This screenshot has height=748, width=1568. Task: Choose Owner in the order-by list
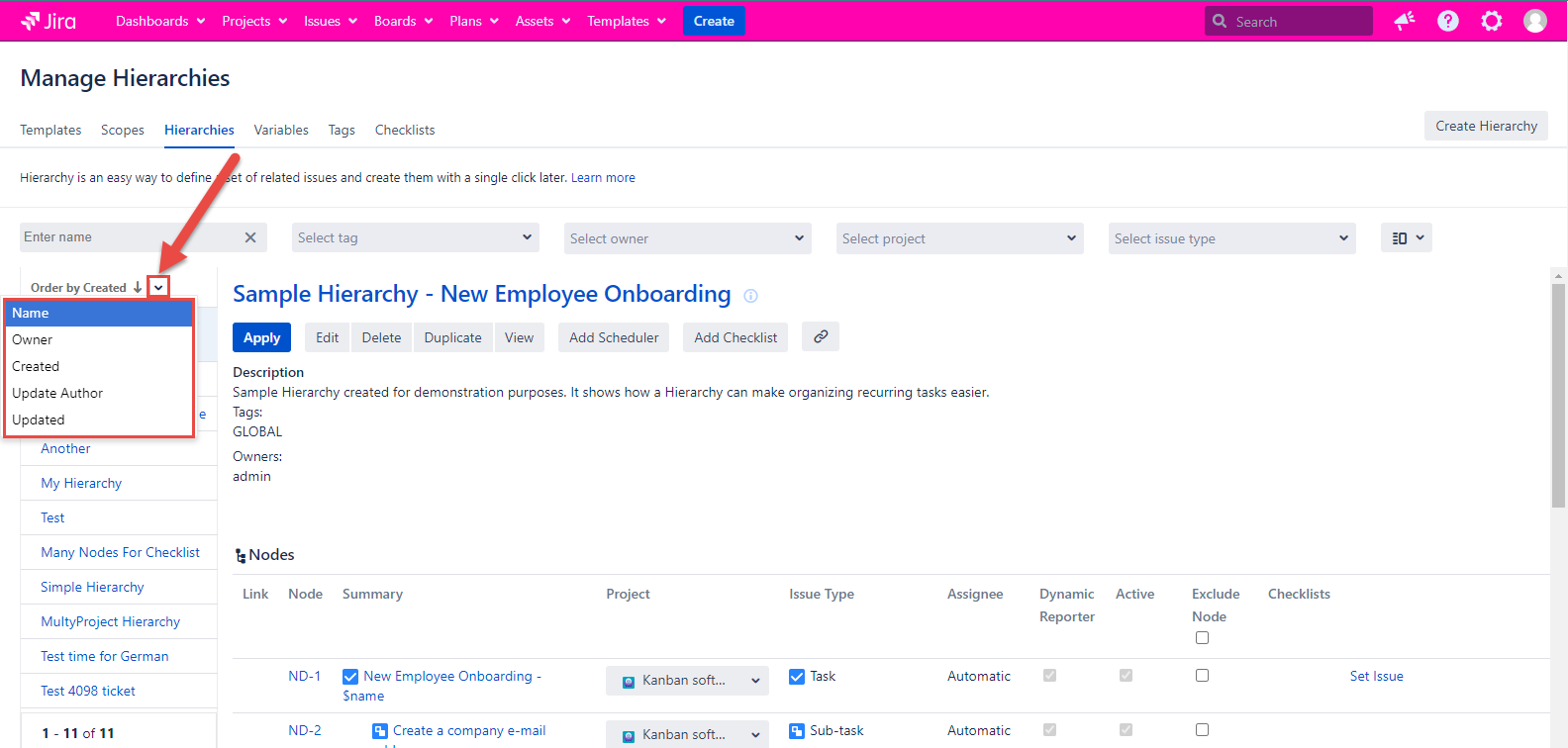(33, 339)
